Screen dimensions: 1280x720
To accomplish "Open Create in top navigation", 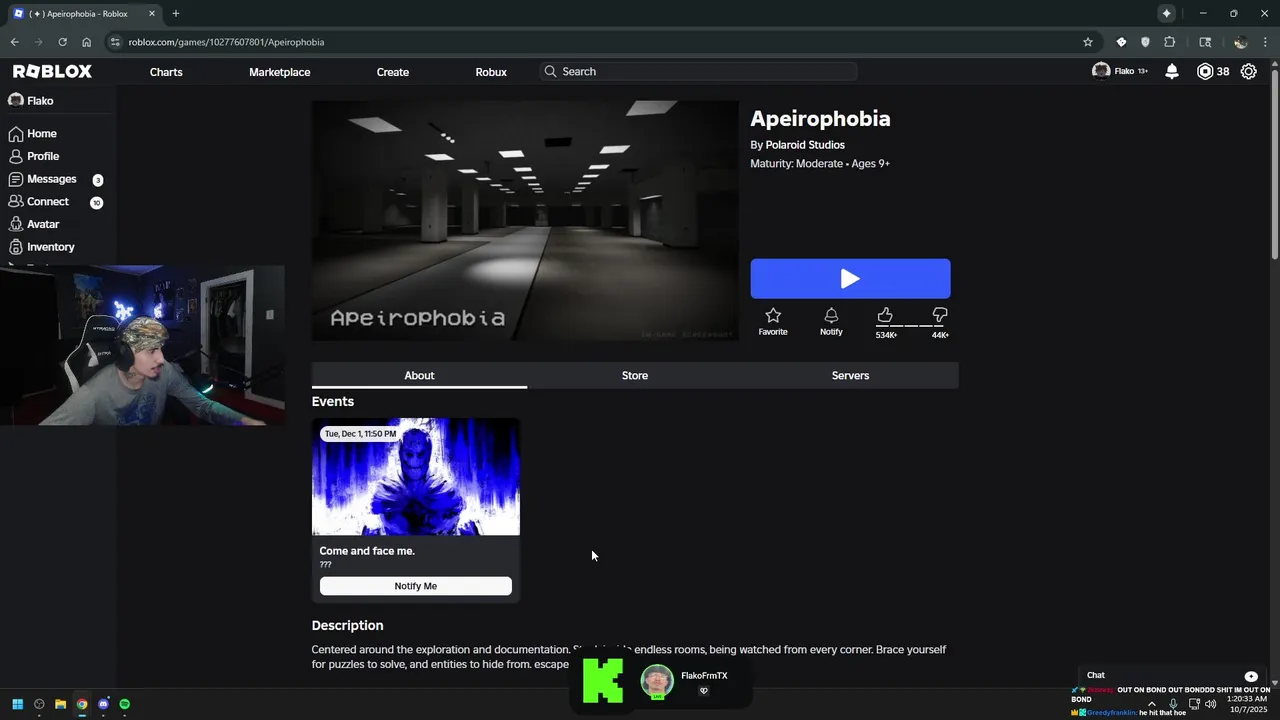I will 392,72.
